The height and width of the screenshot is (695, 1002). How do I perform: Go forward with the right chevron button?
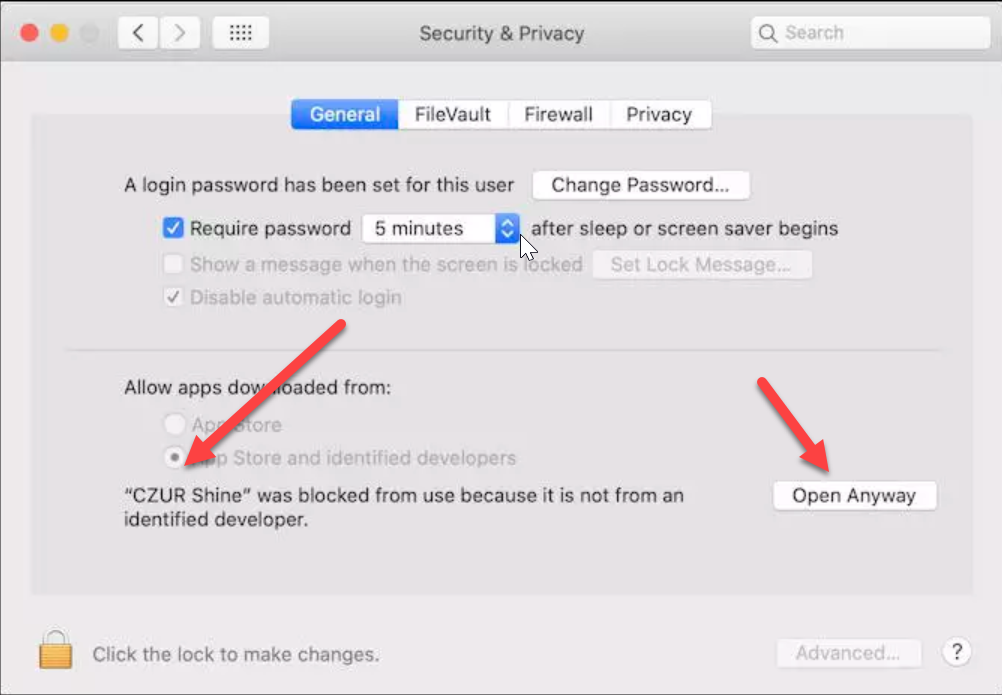(x=179, y=33)
